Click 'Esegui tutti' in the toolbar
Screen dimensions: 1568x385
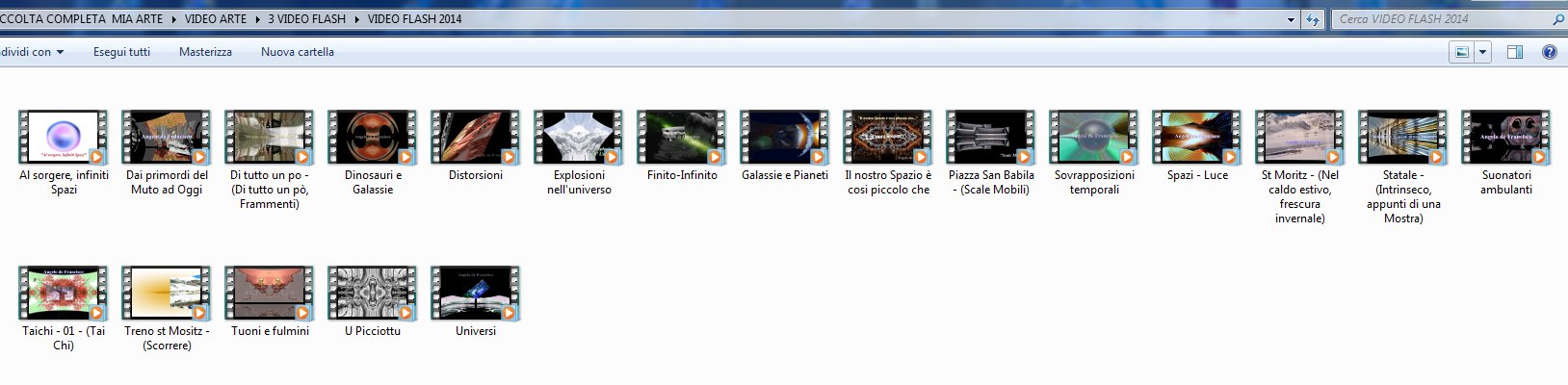coord(121,52)
